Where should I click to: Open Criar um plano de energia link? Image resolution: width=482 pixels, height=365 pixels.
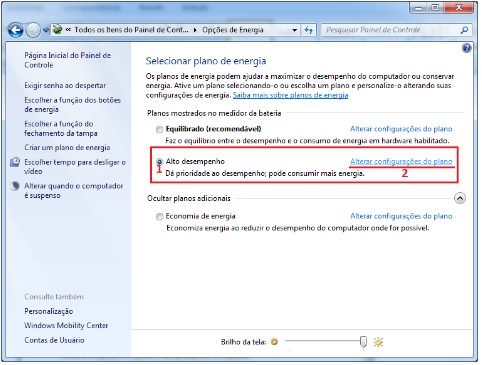point(67,147)
